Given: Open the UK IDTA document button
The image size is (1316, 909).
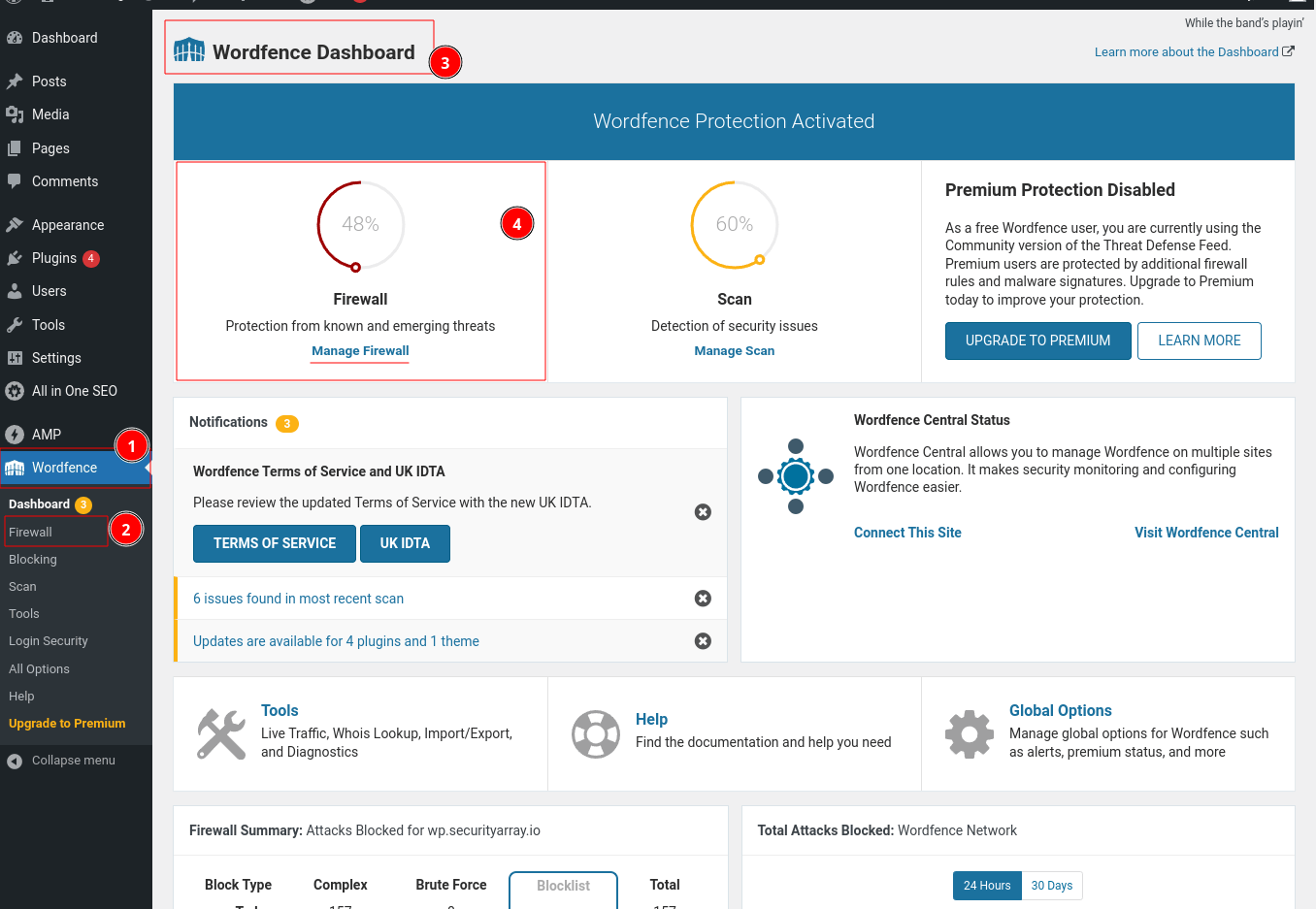Looking at the screenshot, I should point(405,543).
